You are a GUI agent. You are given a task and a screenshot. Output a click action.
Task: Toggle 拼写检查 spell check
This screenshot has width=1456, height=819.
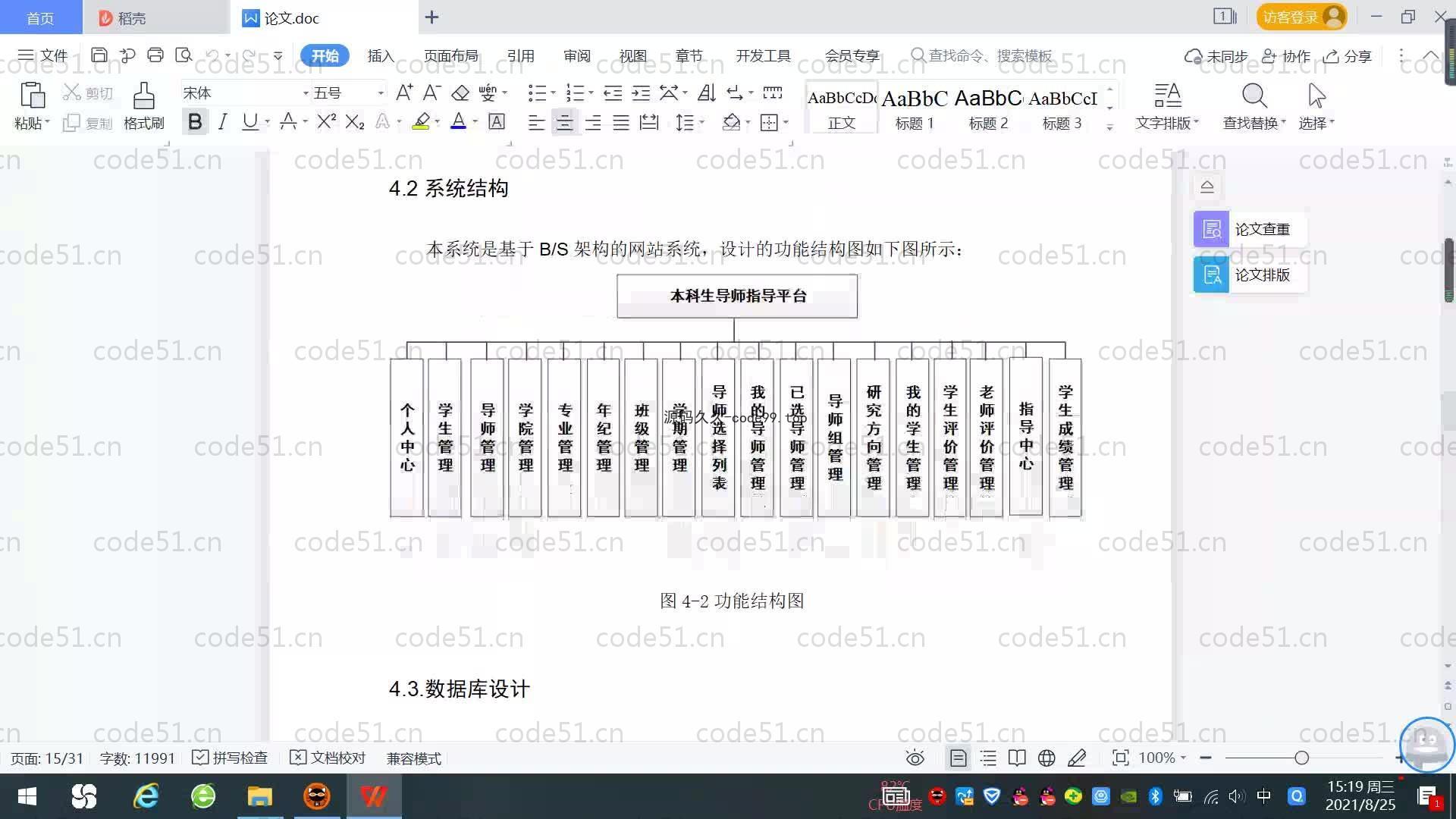point(230,758)
